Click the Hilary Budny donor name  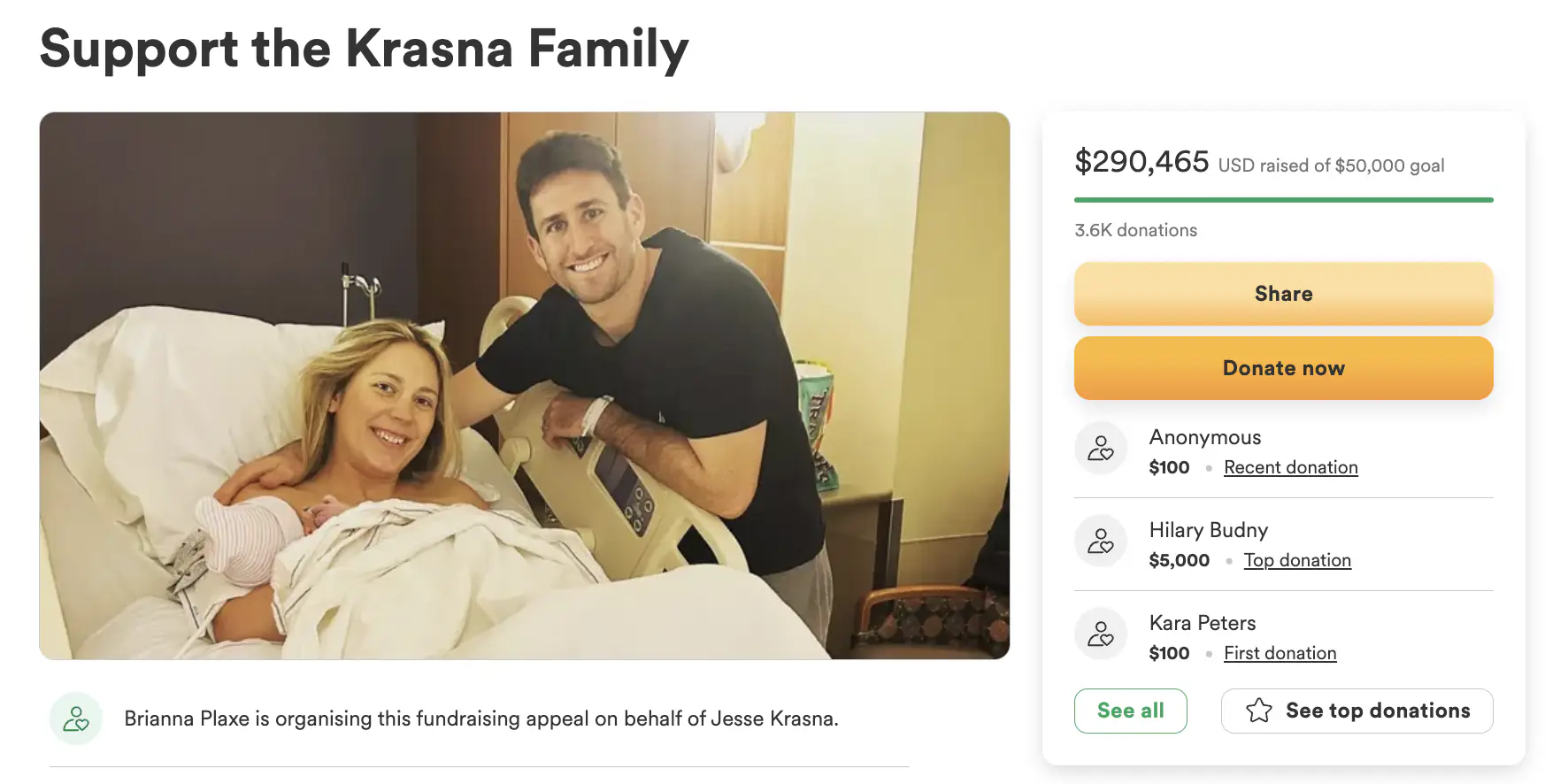1208,530
